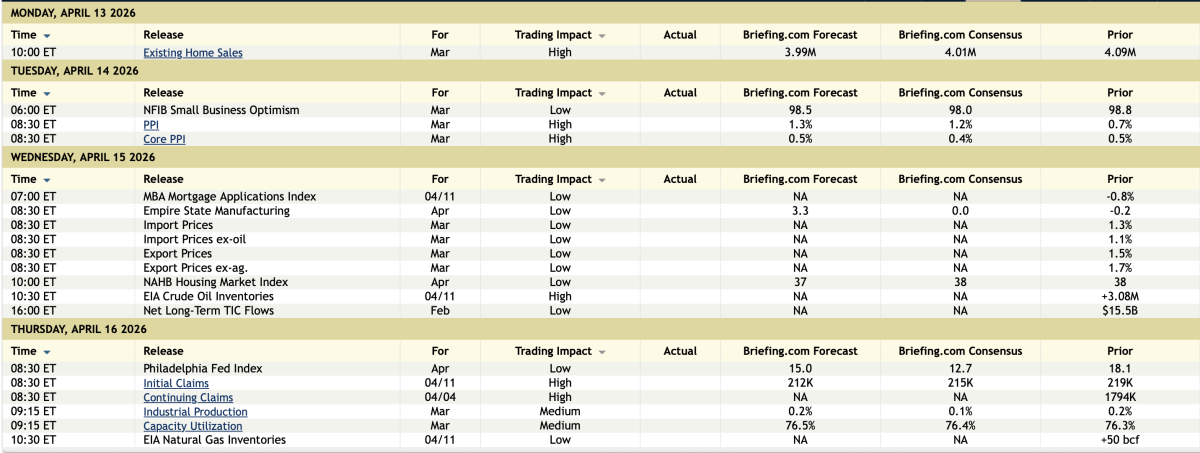The height and width of the screenshot is (453, 1200).
Task: Open the Initial Claims link
Action: tap(175, 383)
